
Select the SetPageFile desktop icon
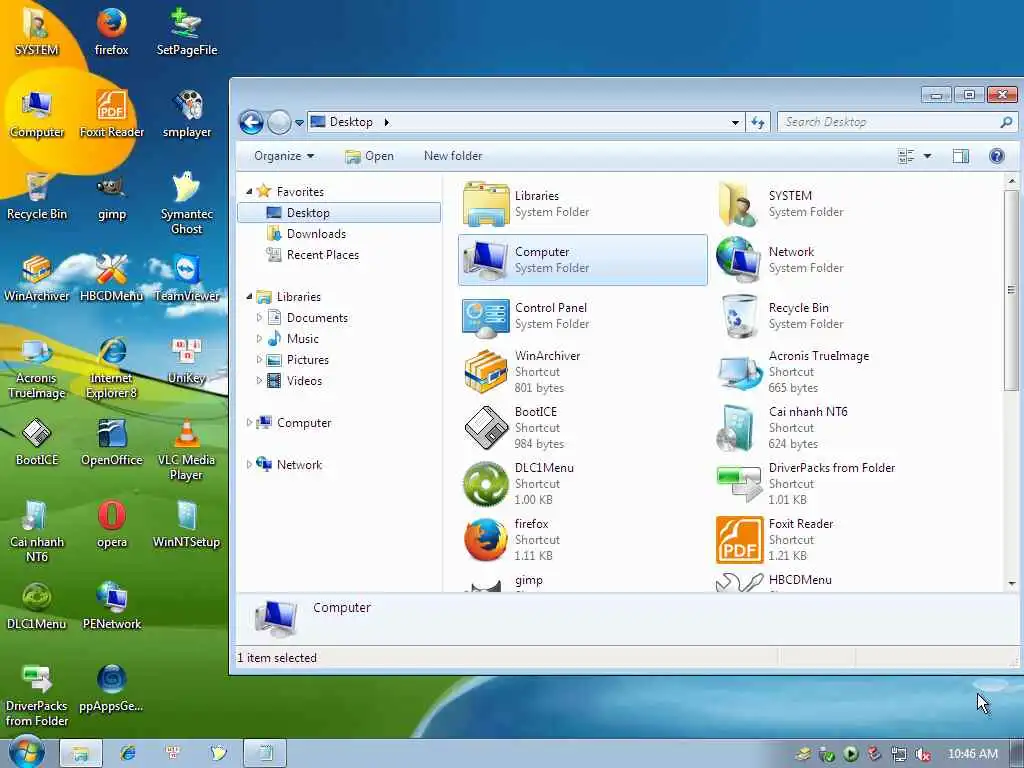(x=187, y=31)
